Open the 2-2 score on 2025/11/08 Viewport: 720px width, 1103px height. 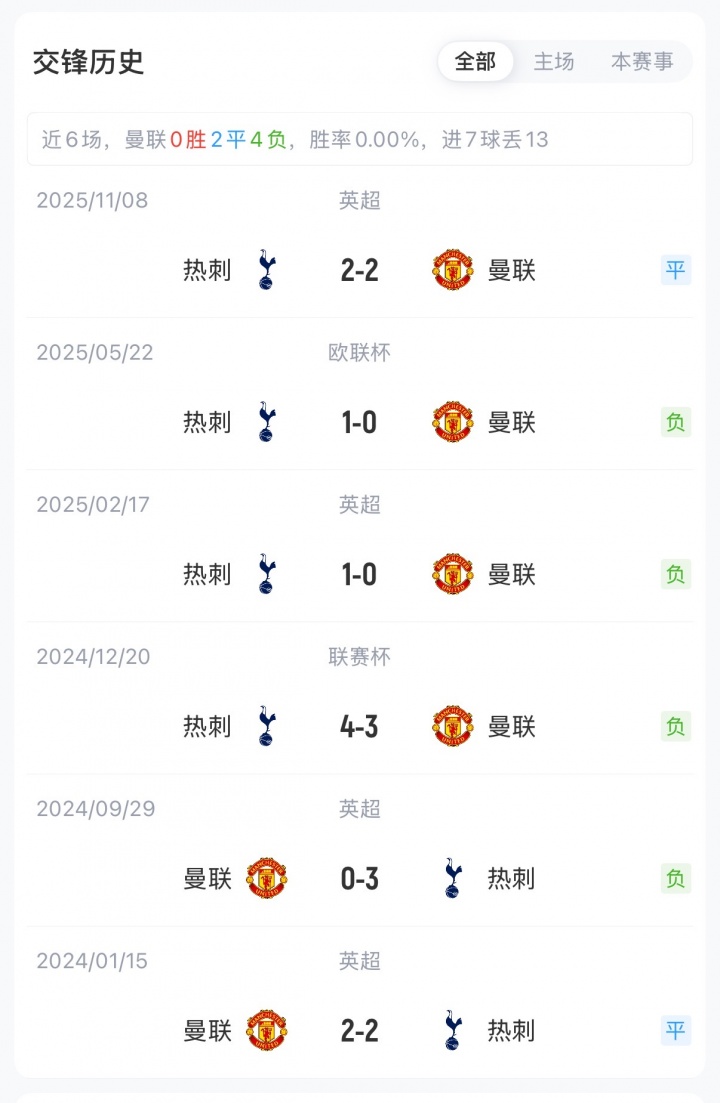pos(359,270)
